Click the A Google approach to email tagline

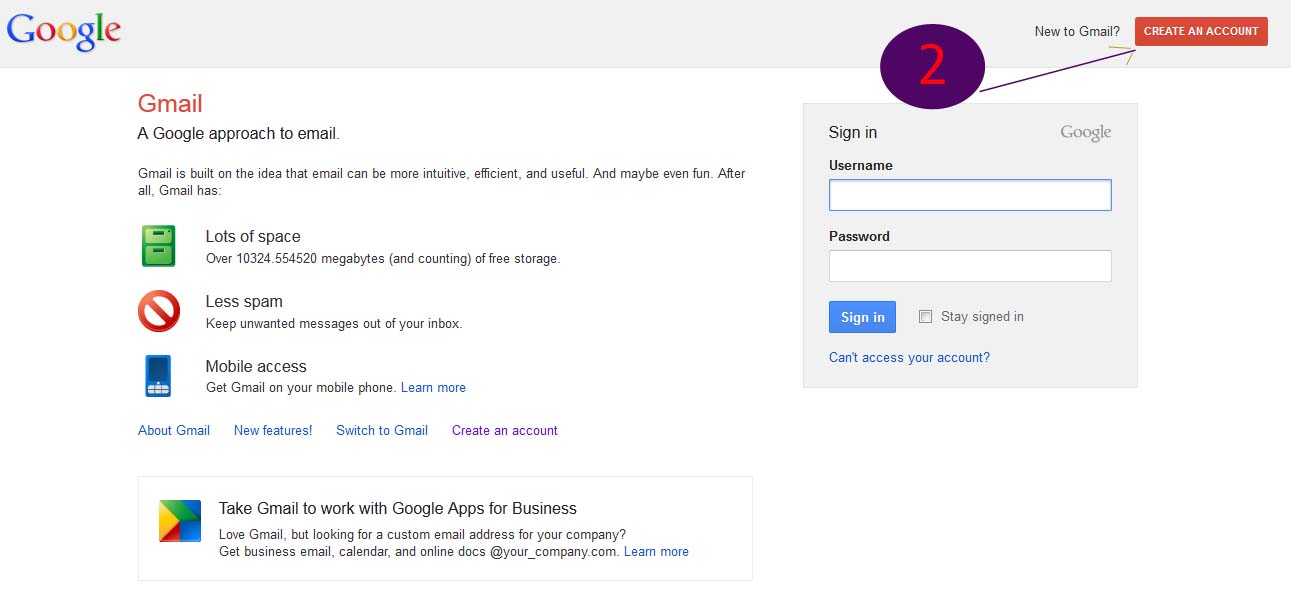pos(239,133)
